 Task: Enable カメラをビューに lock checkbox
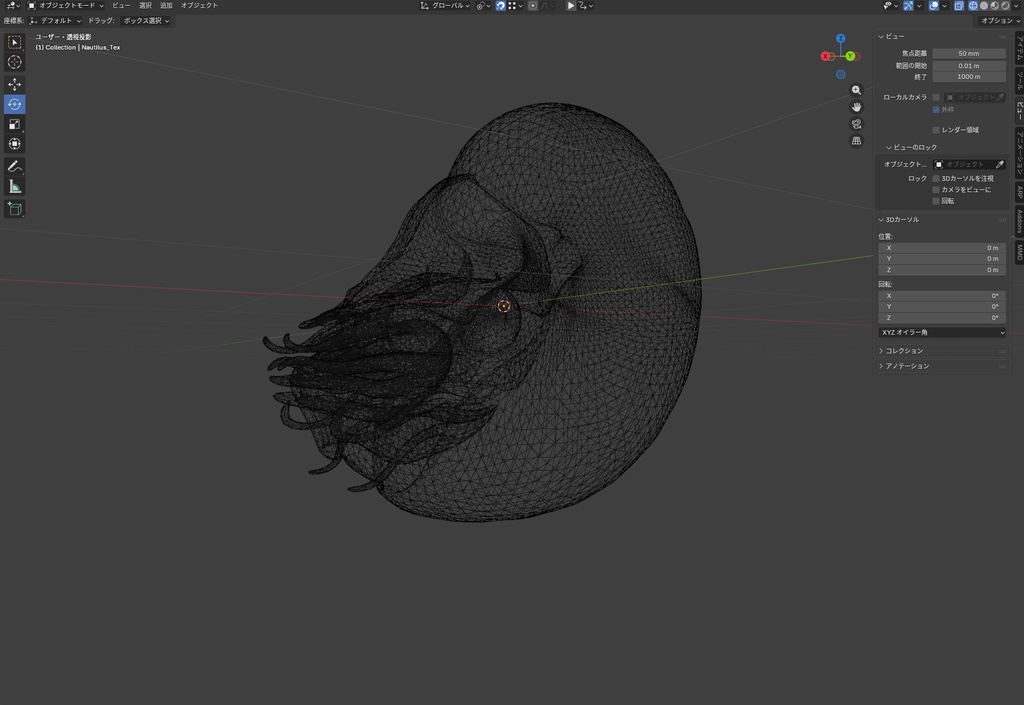click(936, 190)
